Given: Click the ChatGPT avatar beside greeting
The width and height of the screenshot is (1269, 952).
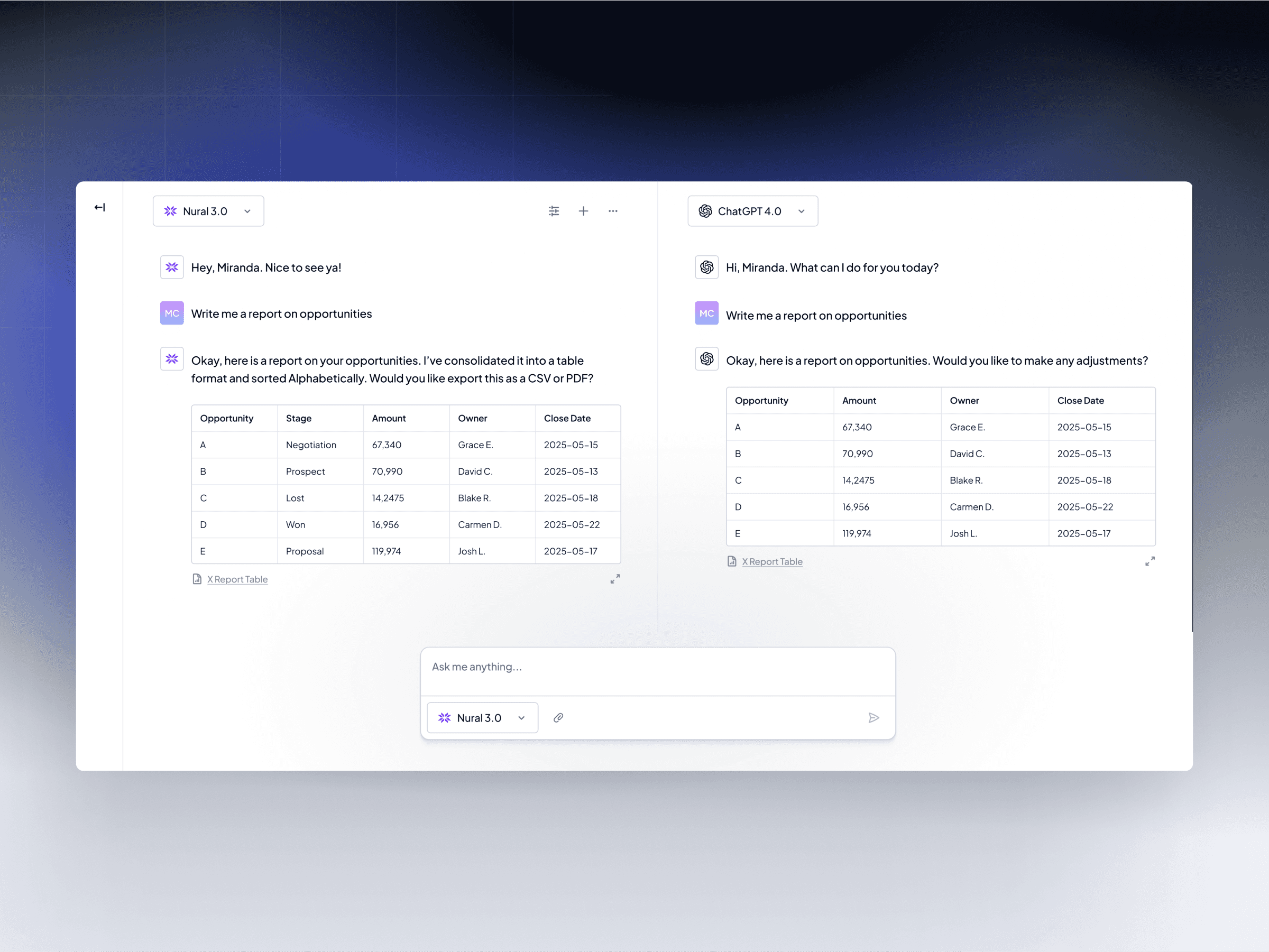Looking at the screenshot, I should [707, 267].
